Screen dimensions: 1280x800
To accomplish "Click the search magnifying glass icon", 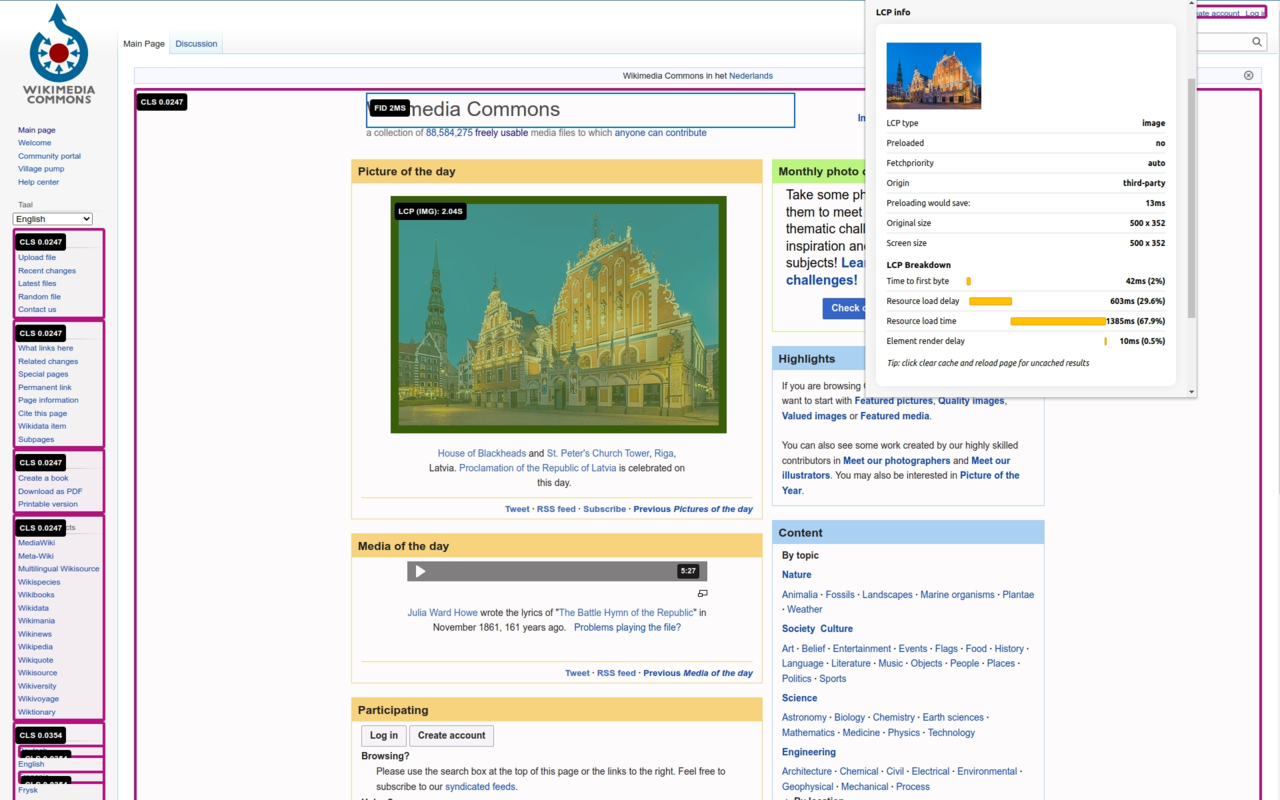I will (x=1257, y=42).
